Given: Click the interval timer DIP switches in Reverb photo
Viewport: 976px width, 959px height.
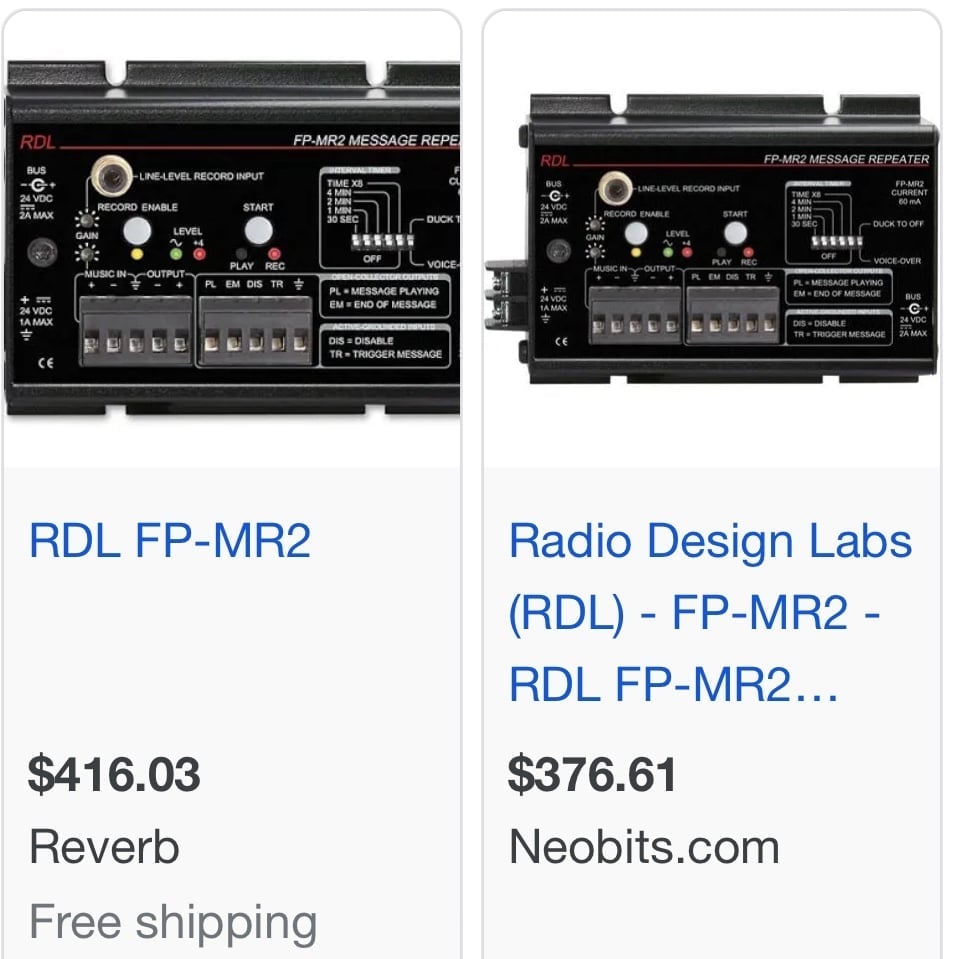Looking at the screenshot, I should pyautogui.click(x=382, y=240).
